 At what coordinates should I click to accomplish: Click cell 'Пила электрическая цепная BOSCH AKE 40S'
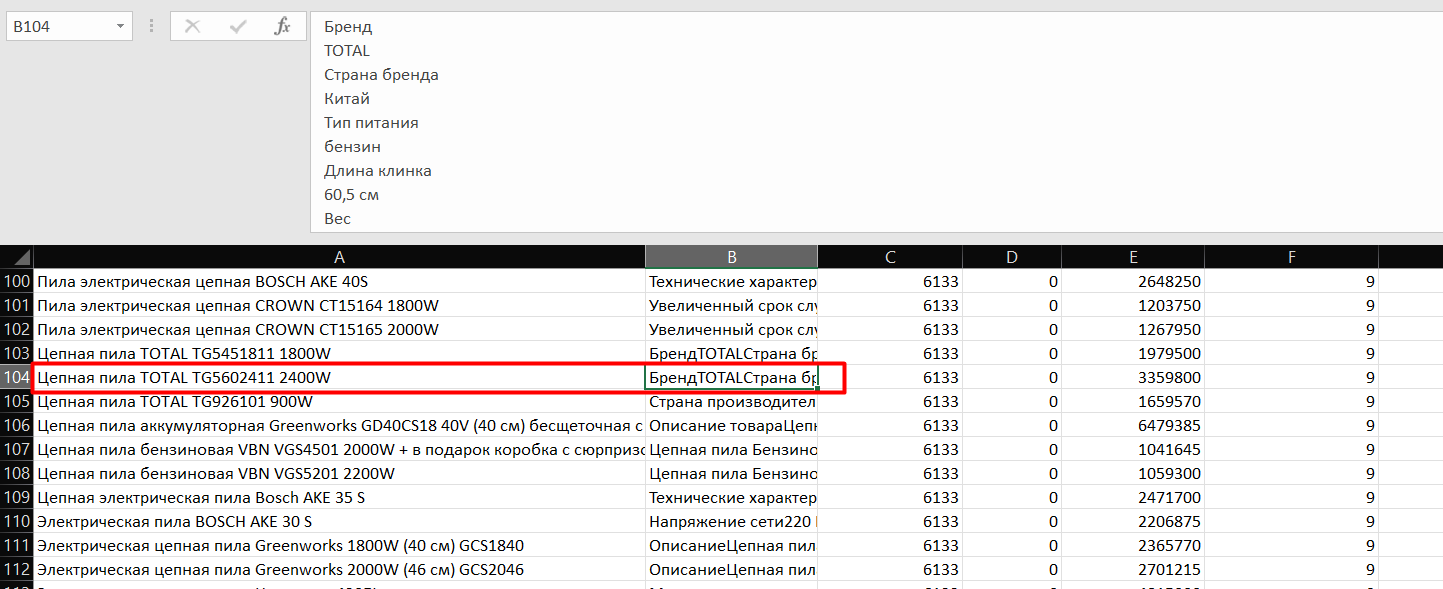click(x=339, y=281)
